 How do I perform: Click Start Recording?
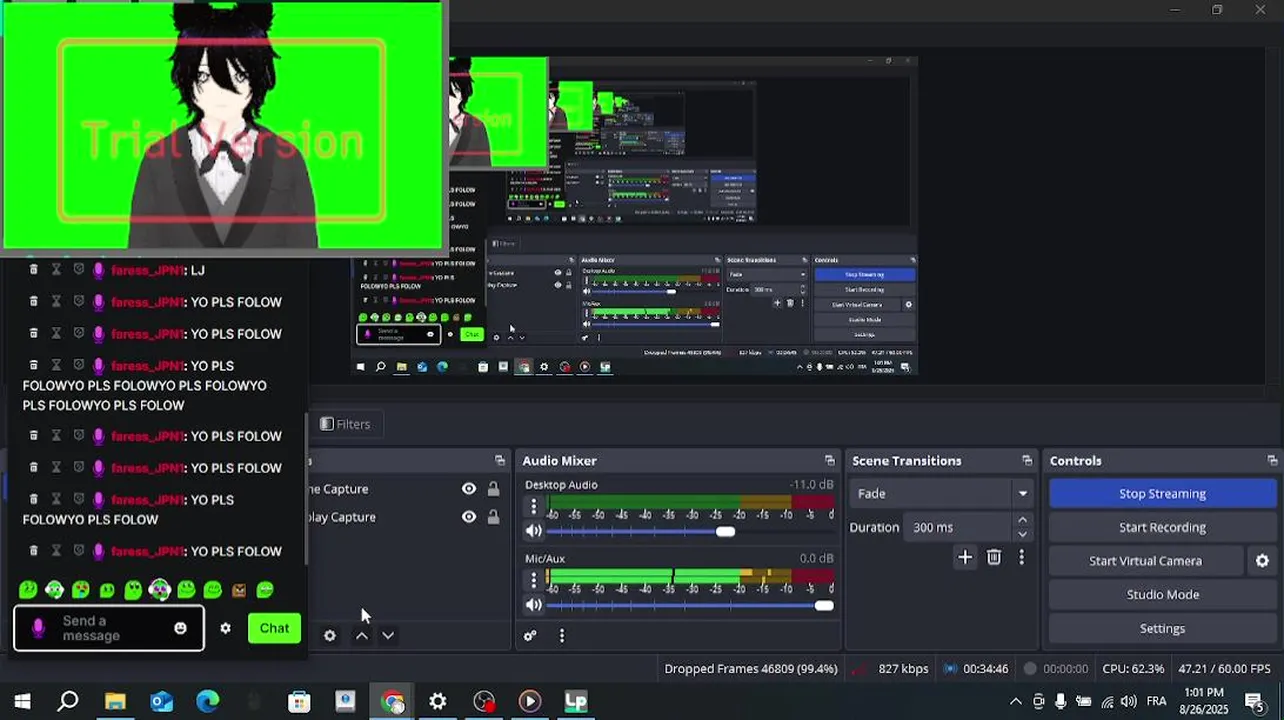pos(1162,527)
